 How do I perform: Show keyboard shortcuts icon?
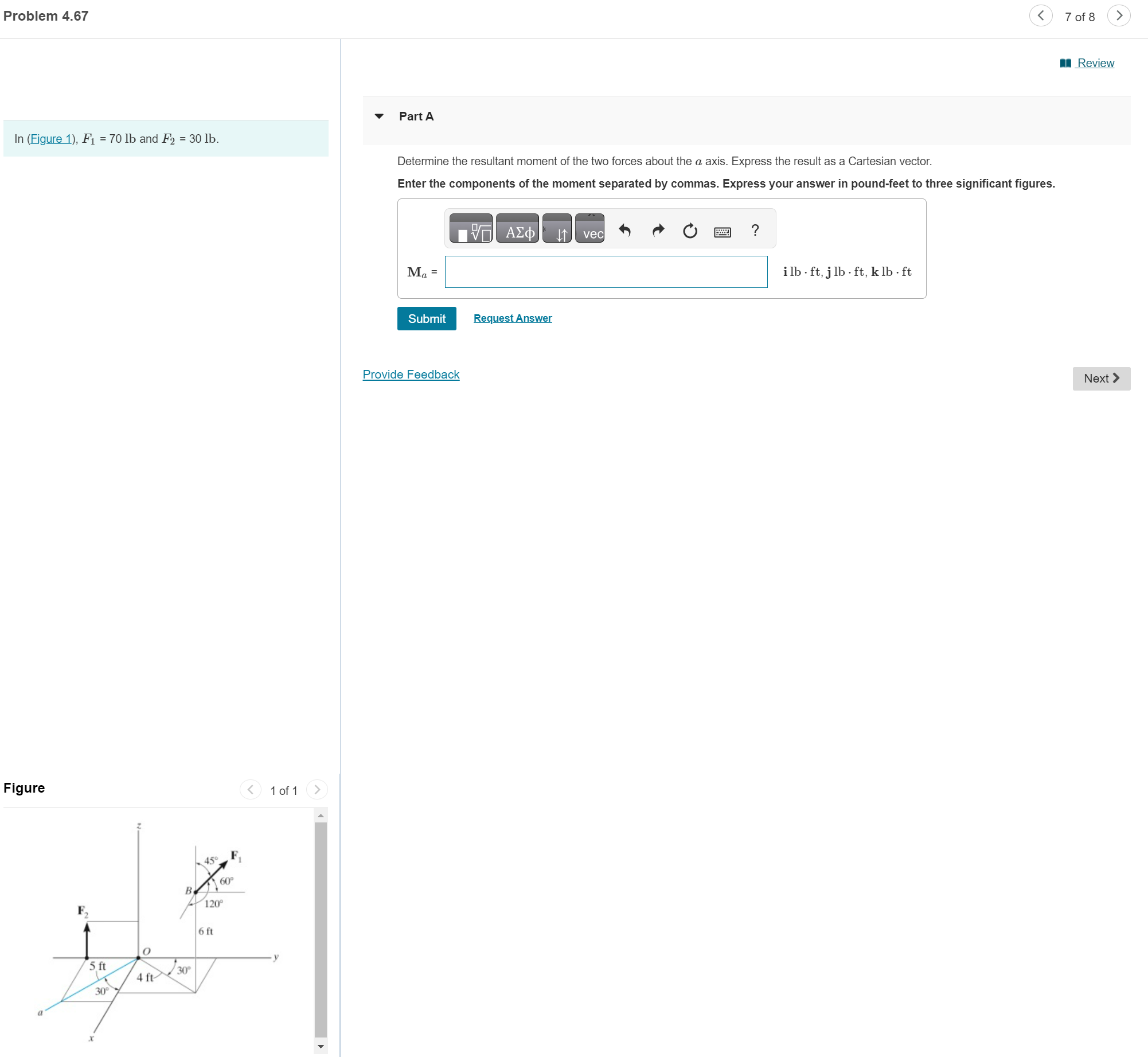coord(723,232)
